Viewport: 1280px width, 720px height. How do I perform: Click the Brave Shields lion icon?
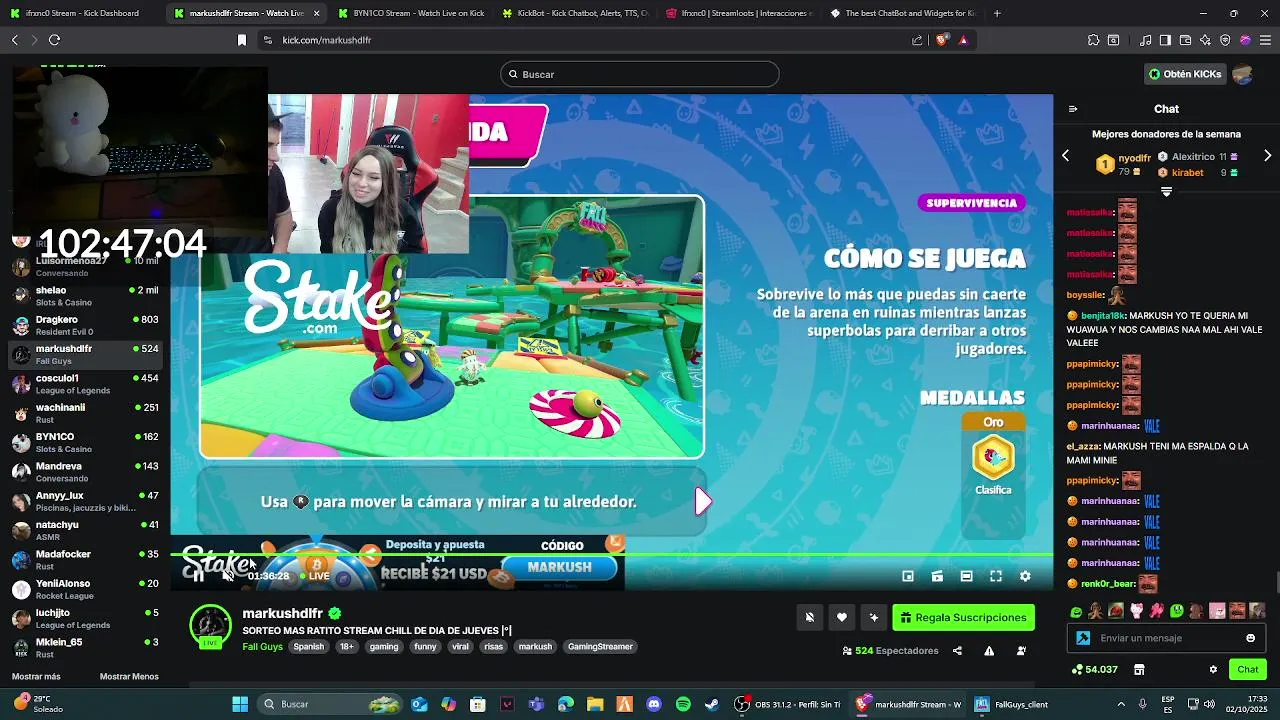coord(941,40)
